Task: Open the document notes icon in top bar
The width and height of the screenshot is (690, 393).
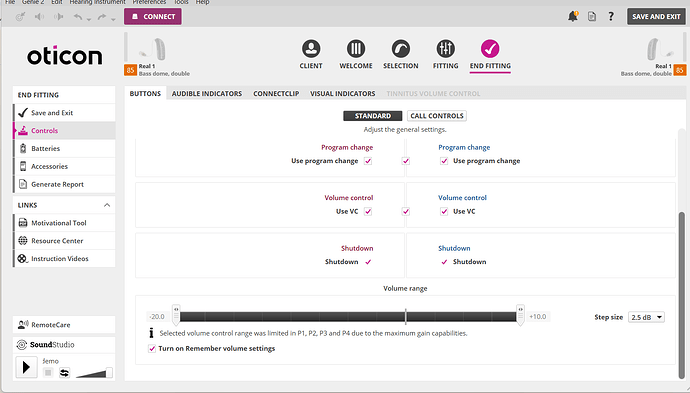Action: [592, 17]
